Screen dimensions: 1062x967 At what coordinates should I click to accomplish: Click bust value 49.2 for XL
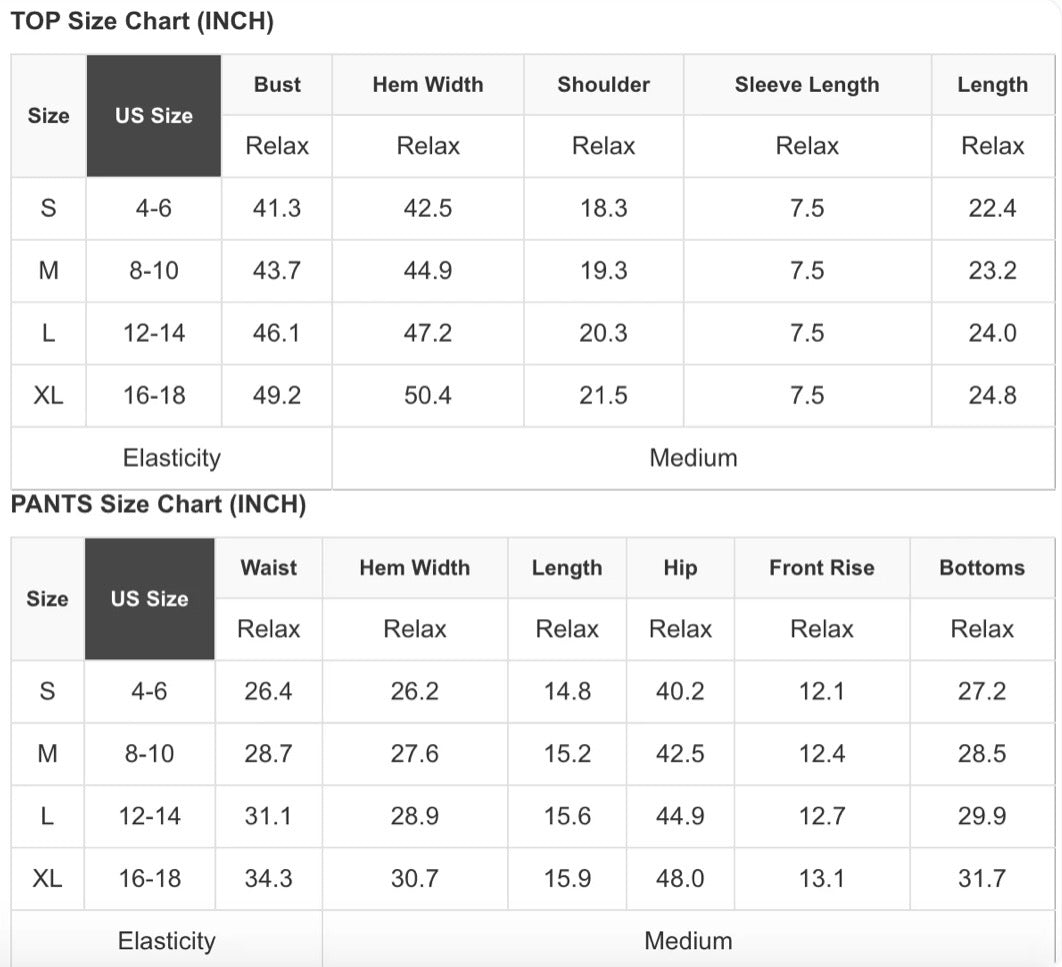click(277, 395)
